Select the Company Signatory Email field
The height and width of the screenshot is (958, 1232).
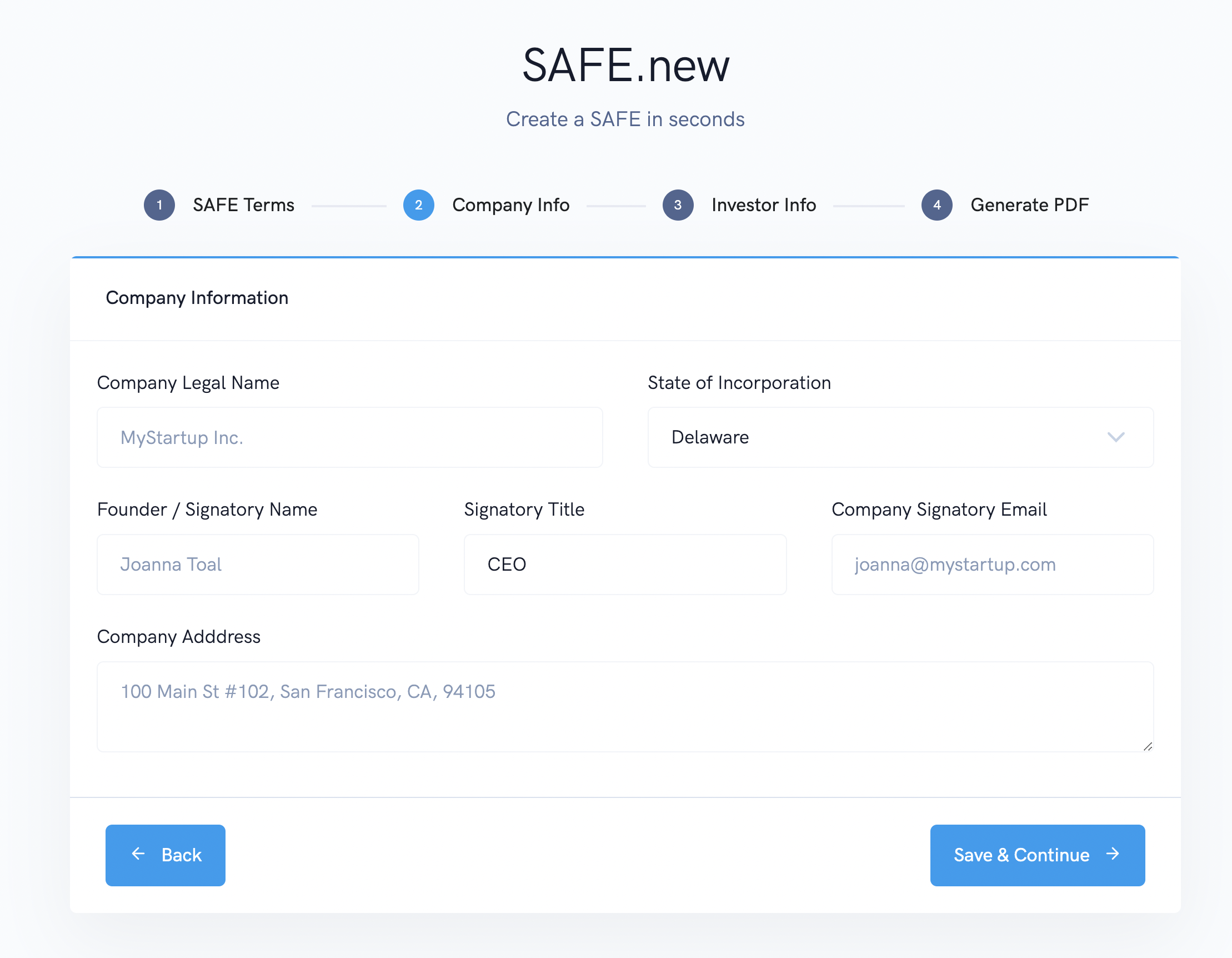click(992, 564)
